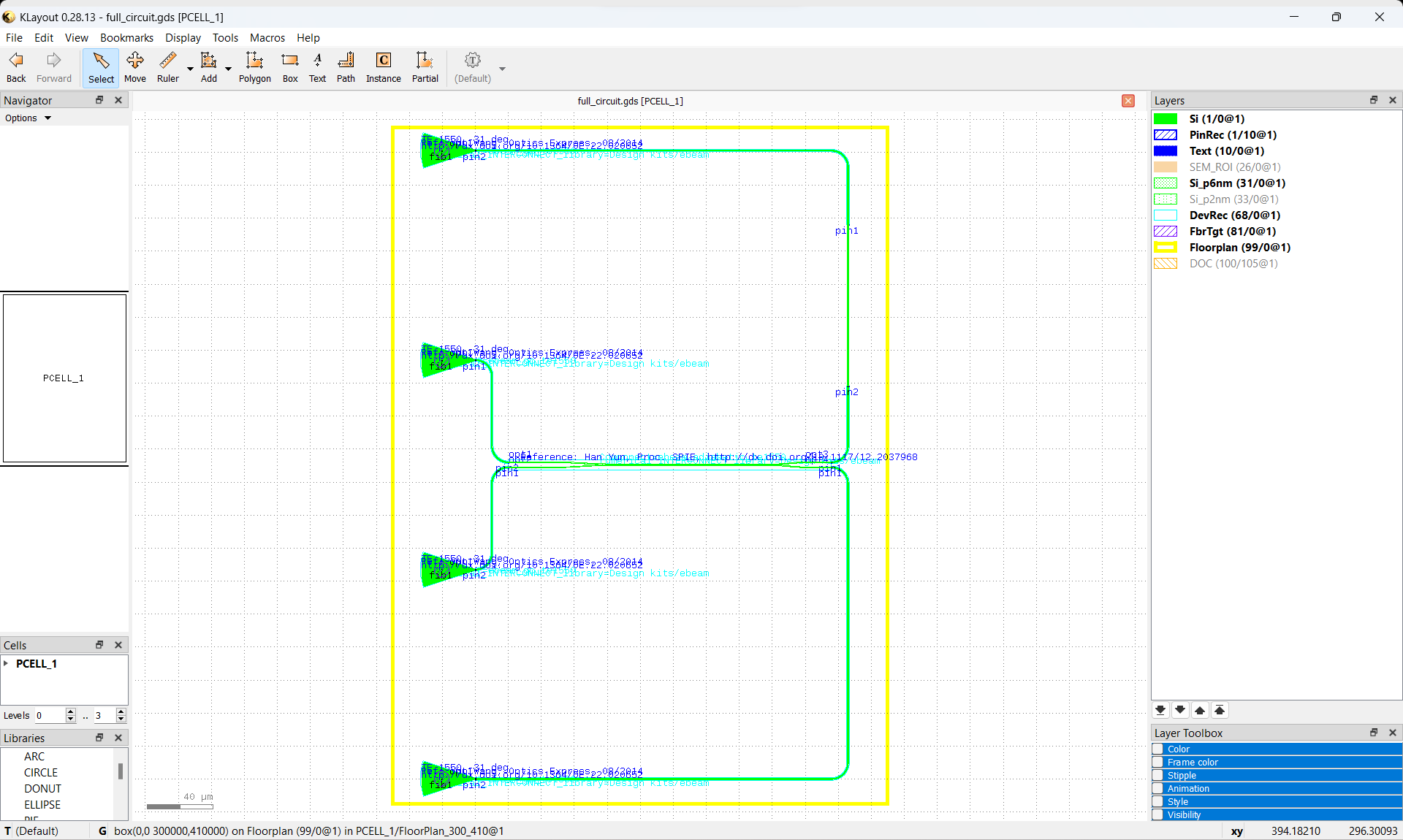
Task: Toggle the Stipple checkbox in Layer Toolbox
Action: click(x=1158, y=775)
